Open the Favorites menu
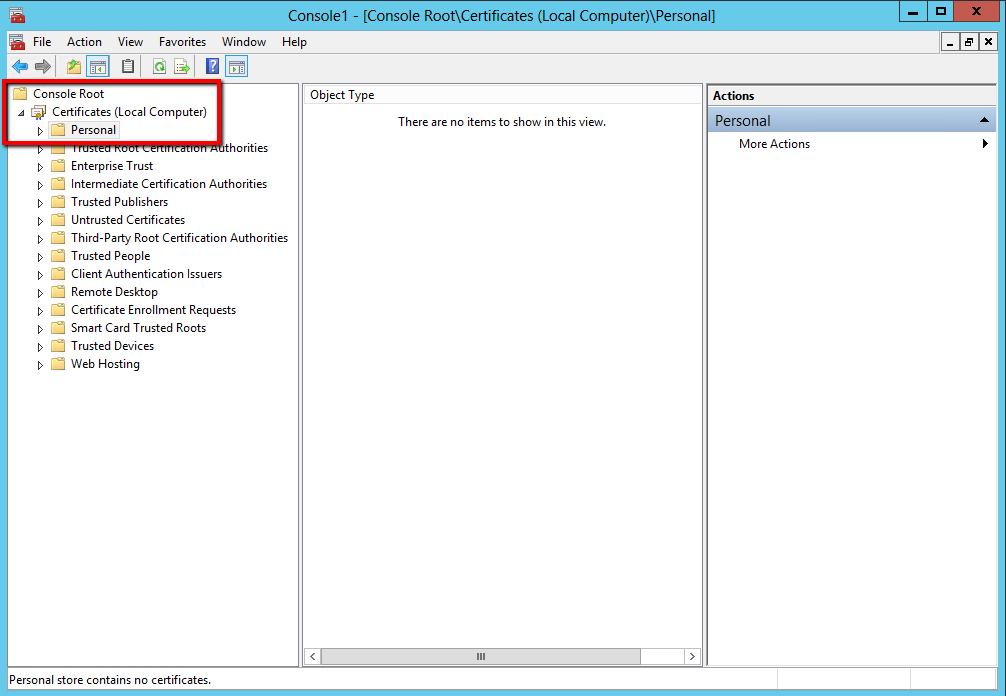The height and width of the screenshot is (696, 1006). (182, 42)
